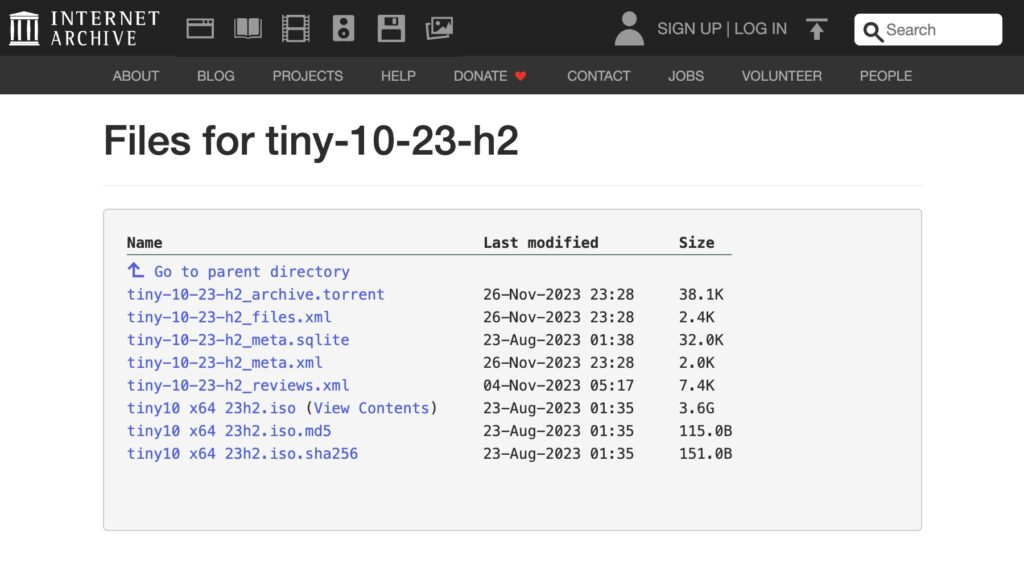The image size is (1024, 581).
Task: Open the Texts book icon
Action: [x=248, y=28]
